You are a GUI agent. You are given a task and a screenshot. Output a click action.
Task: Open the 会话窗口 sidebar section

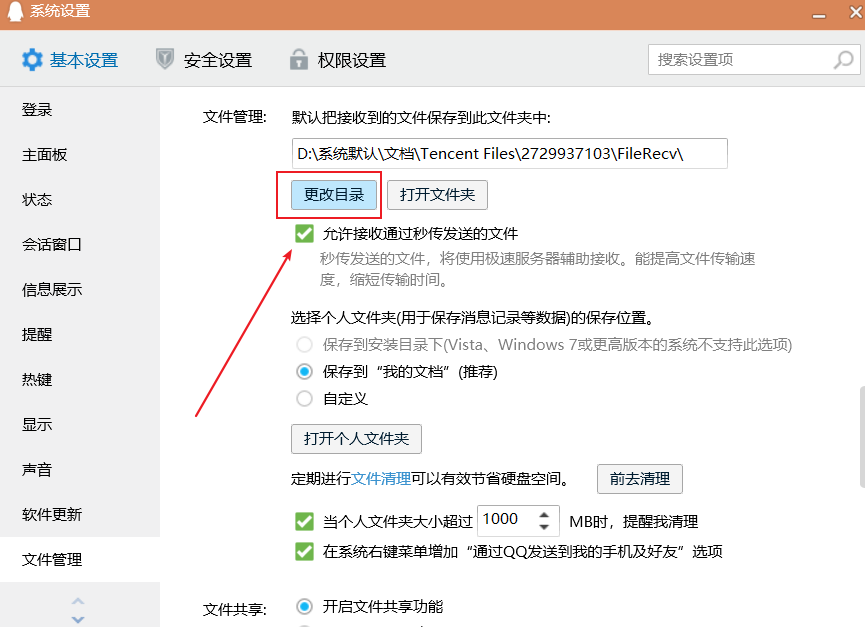click(x=80, y=245)
